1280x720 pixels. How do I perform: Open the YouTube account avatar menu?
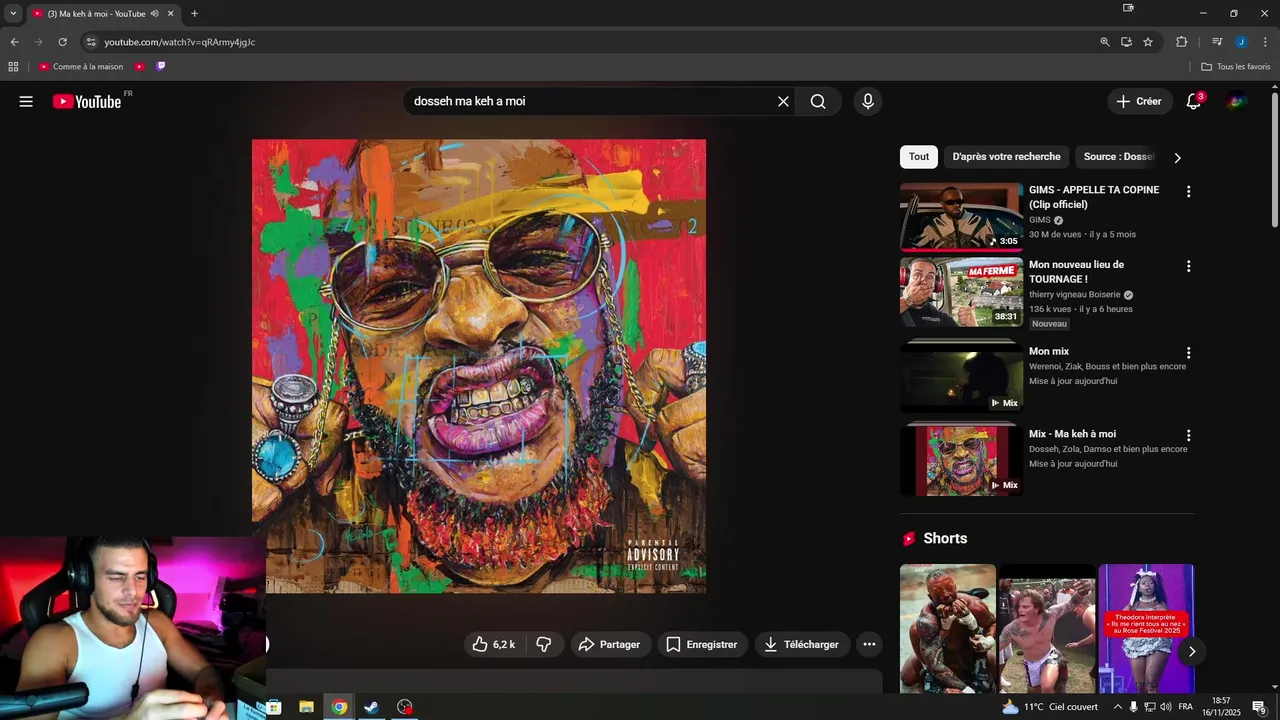(x=1237, y=101)
